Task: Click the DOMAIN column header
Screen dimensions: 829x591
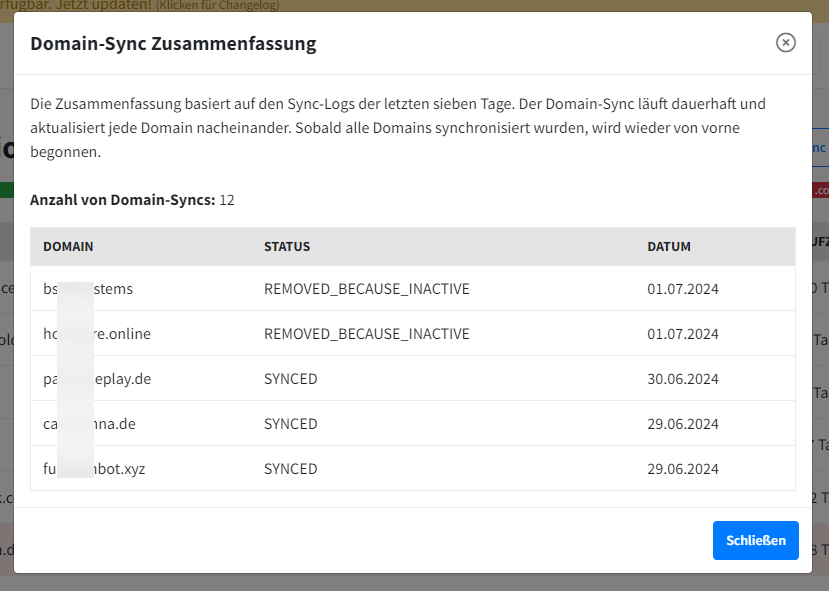Action: tap(68, 246)
